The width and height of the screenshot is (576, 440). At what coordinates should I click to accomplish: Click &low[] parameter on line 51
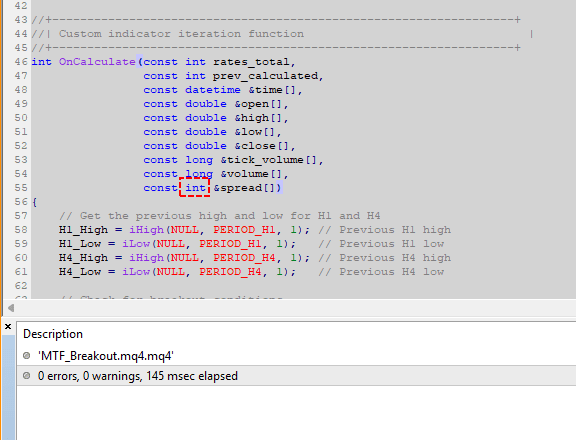(255, 132)
